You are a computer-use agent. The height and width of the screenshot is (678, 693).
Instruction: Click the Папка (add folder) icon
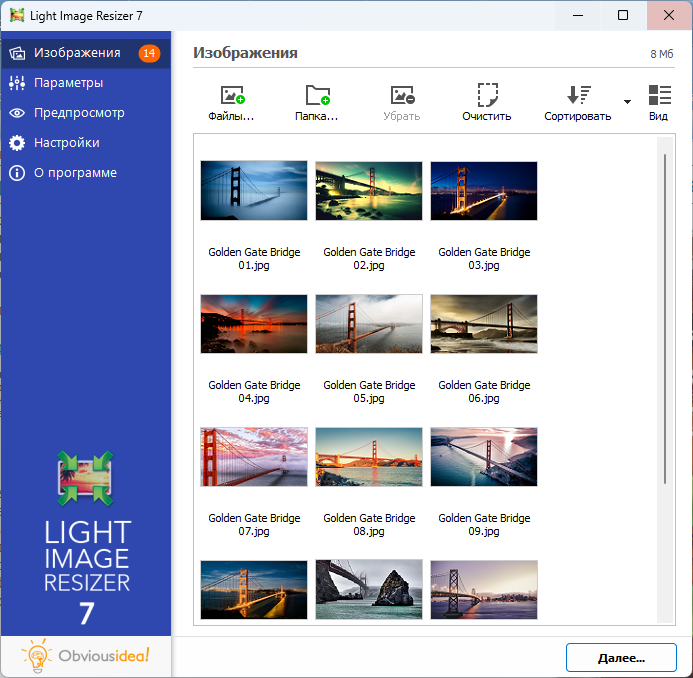point(317,96)
